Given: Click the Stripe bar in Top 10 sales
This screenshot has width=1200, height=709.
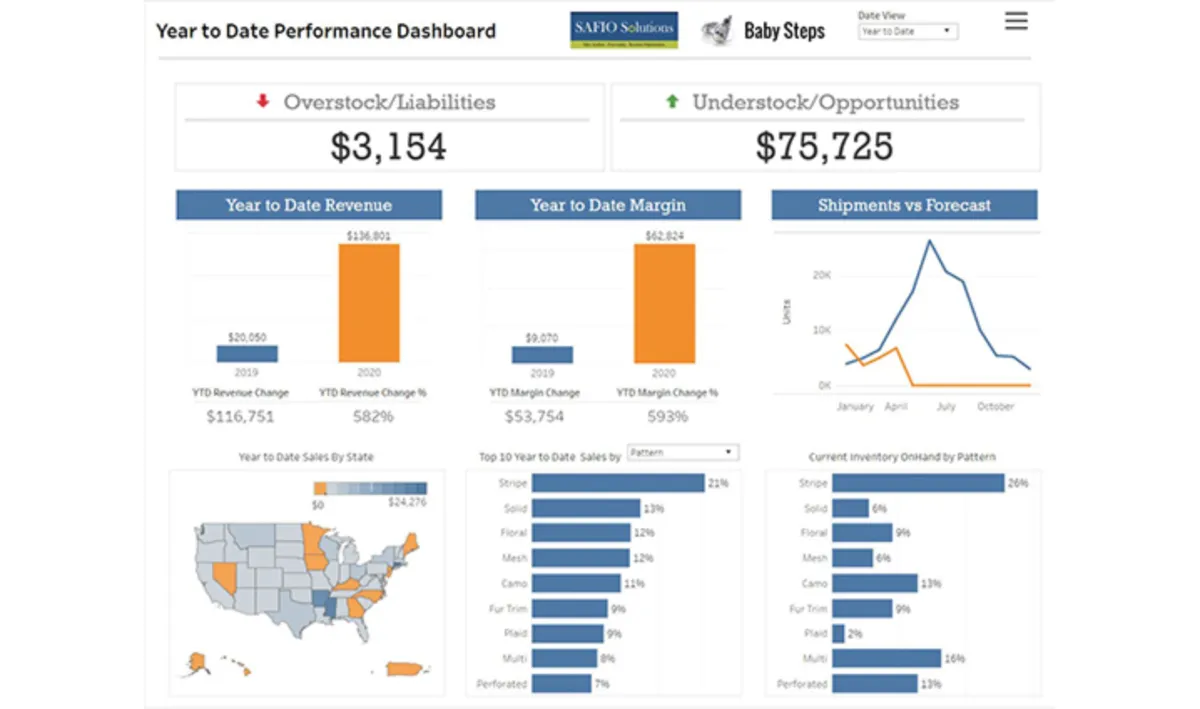Looking at the screenshot, I should click(x=618, y=483).
